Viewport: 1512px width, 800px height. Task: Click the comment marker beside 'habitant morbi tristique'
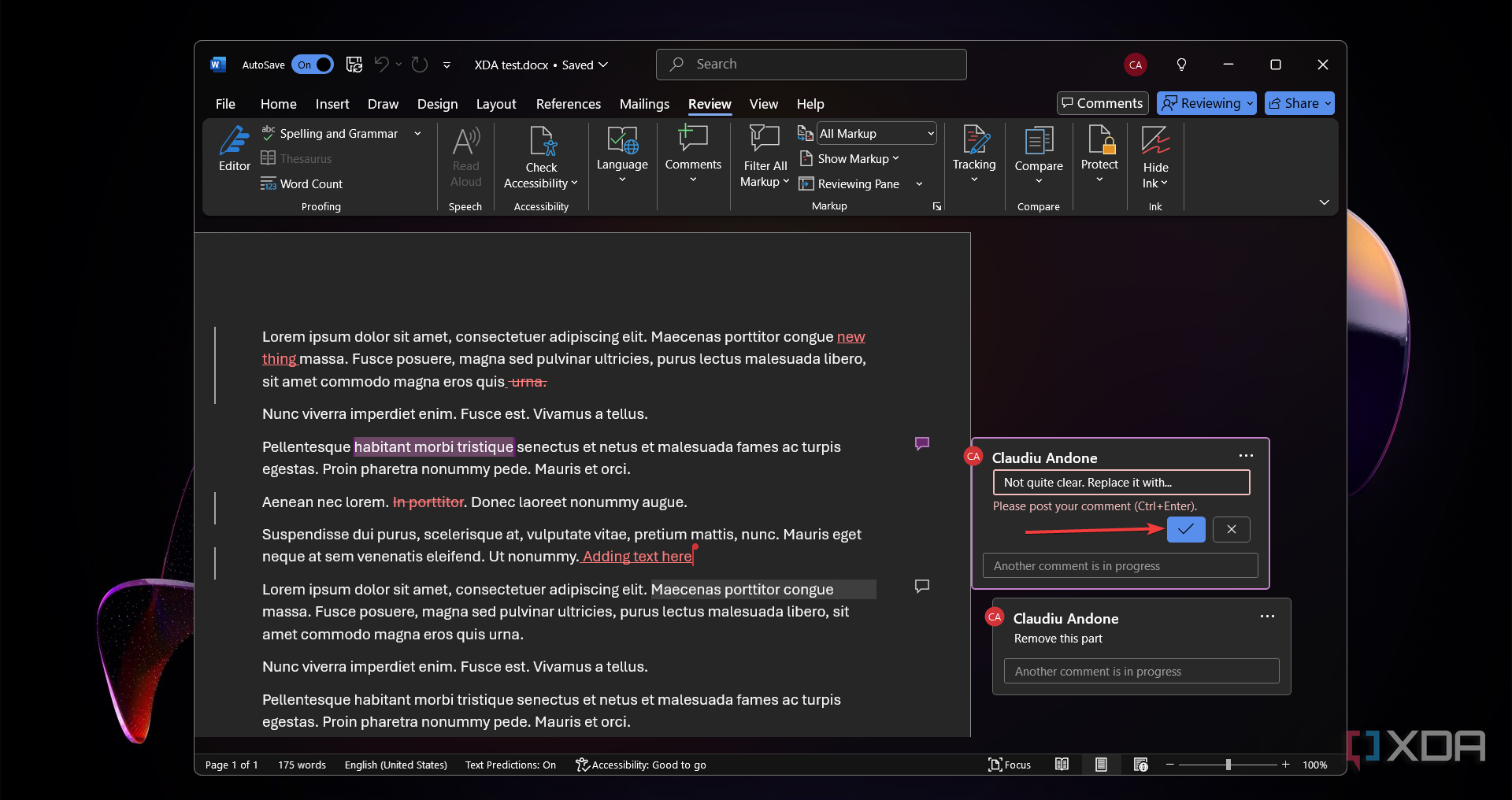coord(922,444)
